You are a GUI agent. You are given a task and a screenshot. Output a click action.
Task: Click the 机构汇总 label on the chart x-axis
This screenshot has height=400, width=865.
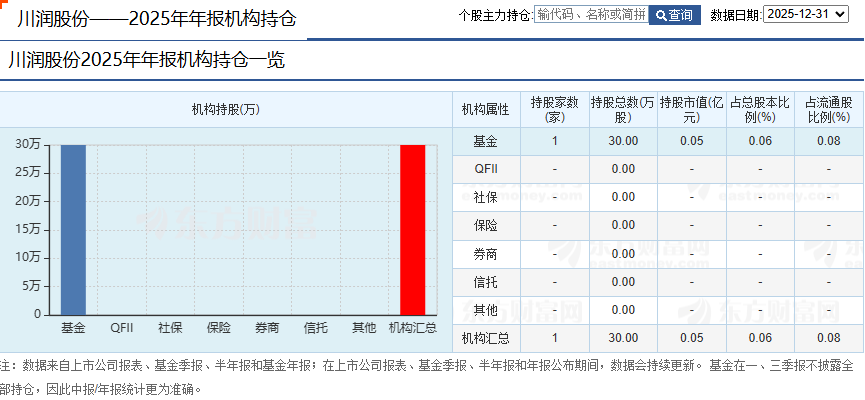click(413, 328)
